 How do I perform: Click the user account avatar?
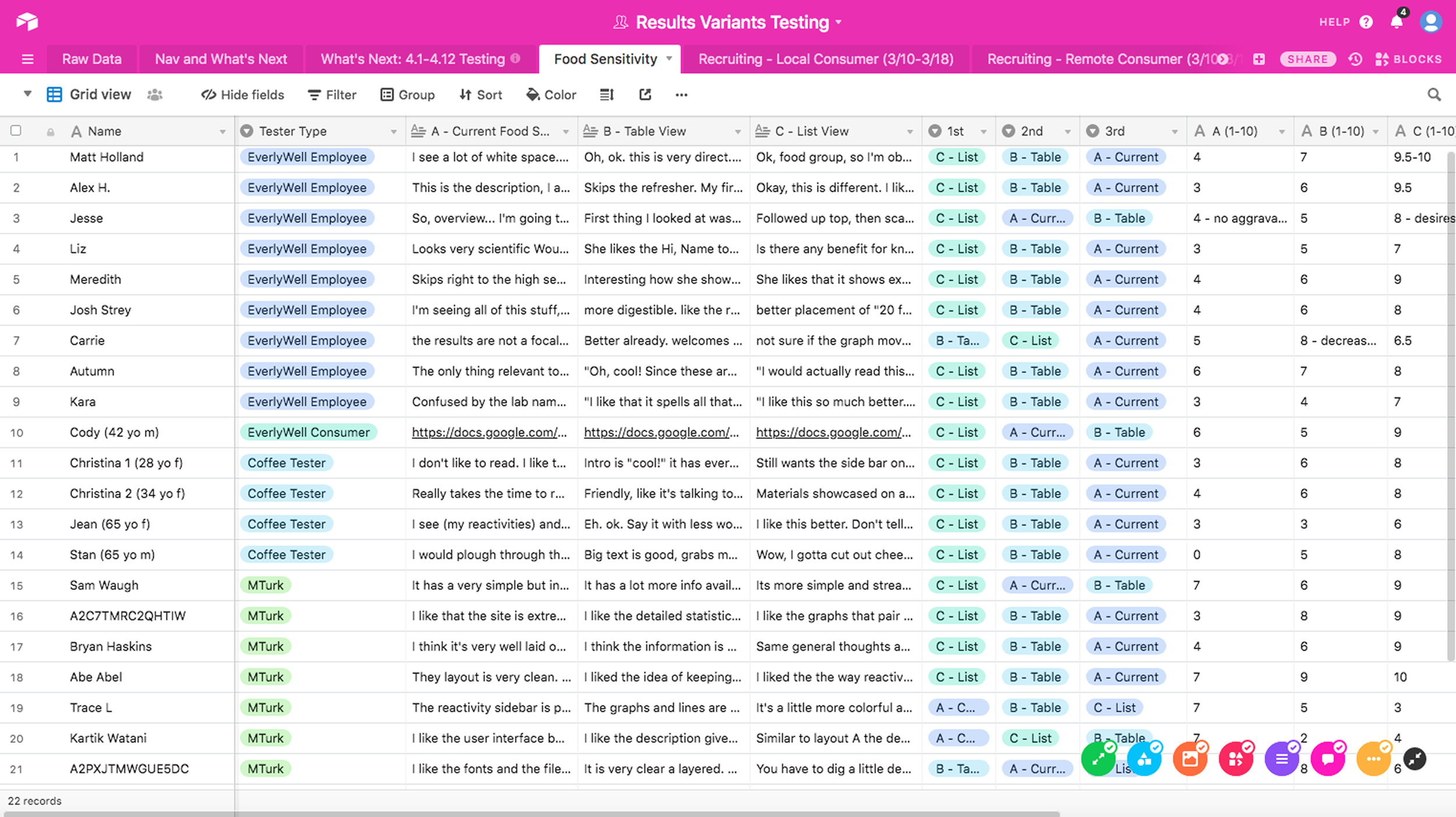click(x=1430, y=22)
